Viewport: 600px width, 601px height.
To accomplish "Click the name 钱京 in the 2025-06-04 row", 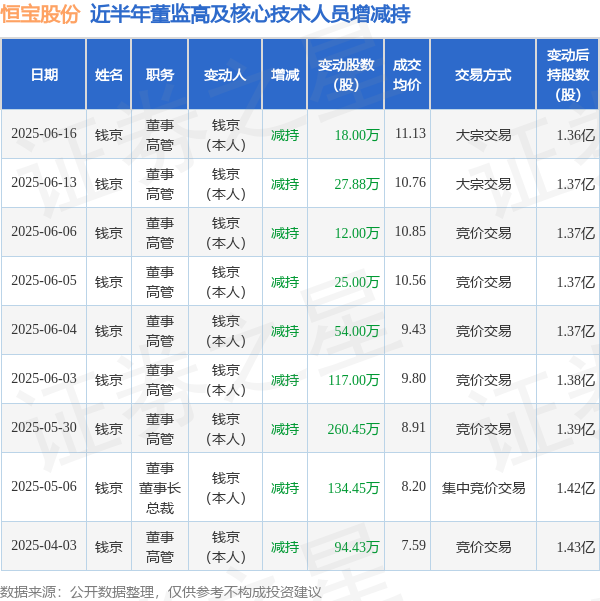I will 109,332.
